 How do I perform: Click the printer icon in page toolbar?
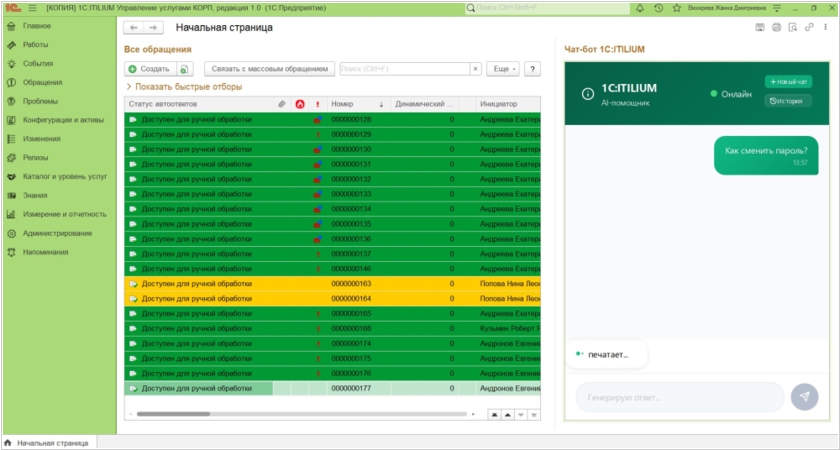pyautogui.click(x=776, y=27)
